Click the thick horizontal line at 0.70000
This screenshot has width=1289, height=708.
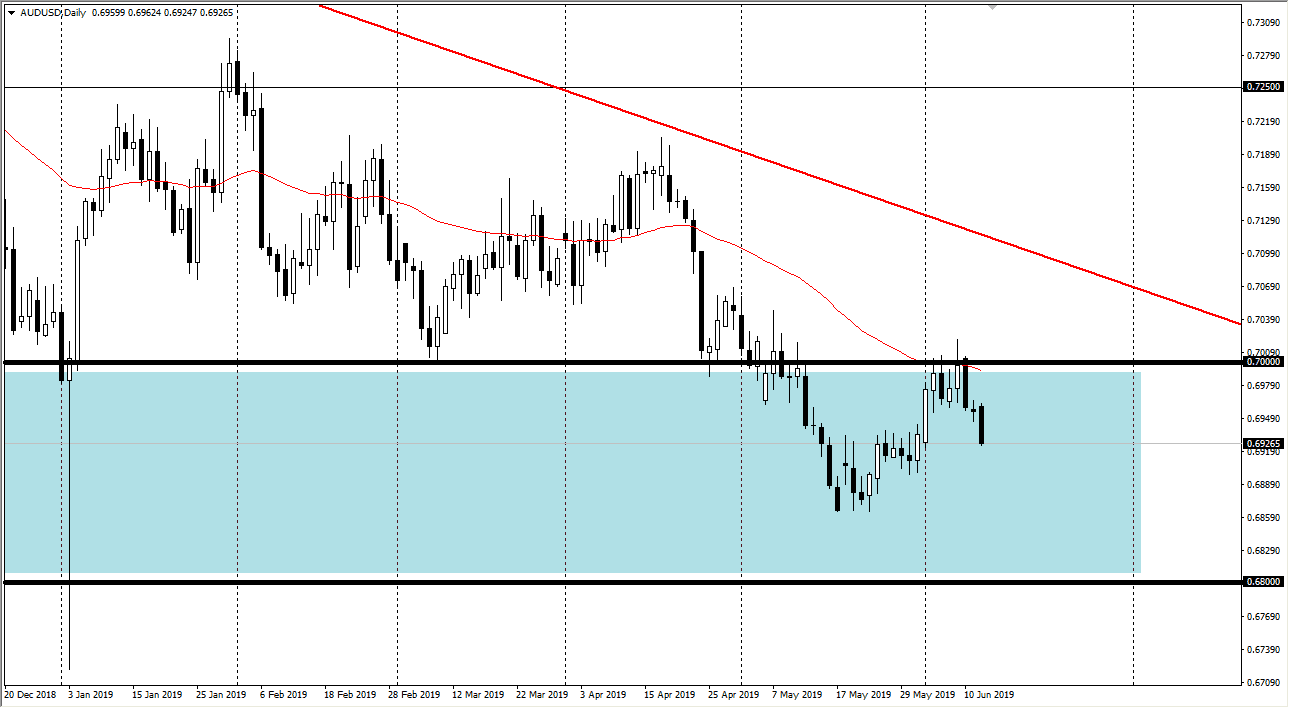tap(300, 361)
